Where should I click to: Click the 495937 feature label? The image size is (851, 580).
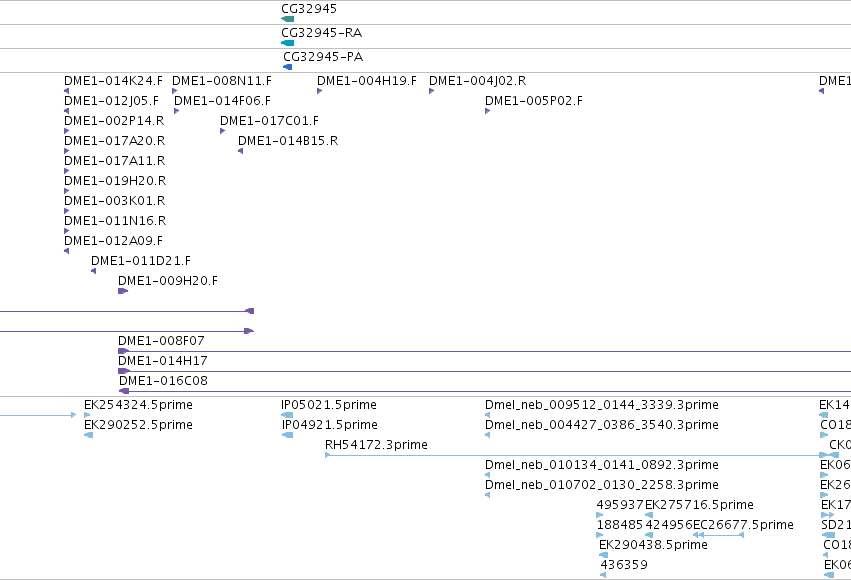[620, 505]
